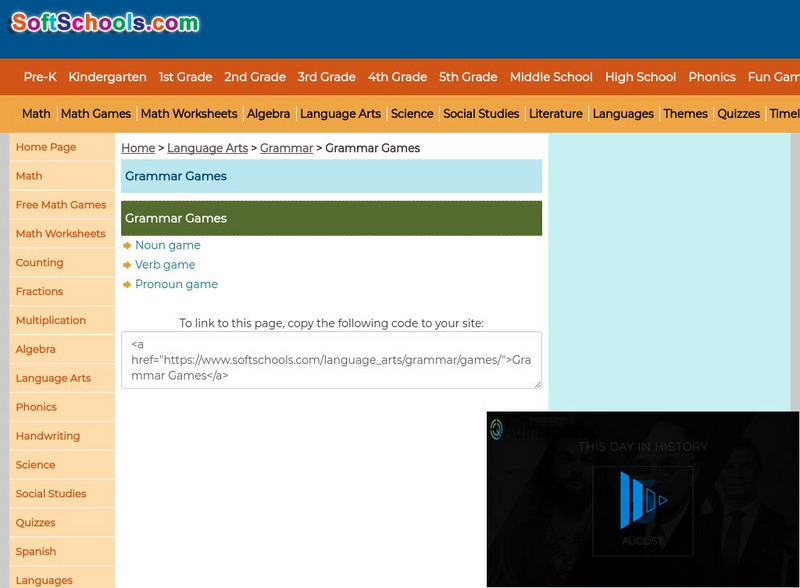Open Free Math Games in sidebar
800x588 pixels.
[x=62, y=205]
